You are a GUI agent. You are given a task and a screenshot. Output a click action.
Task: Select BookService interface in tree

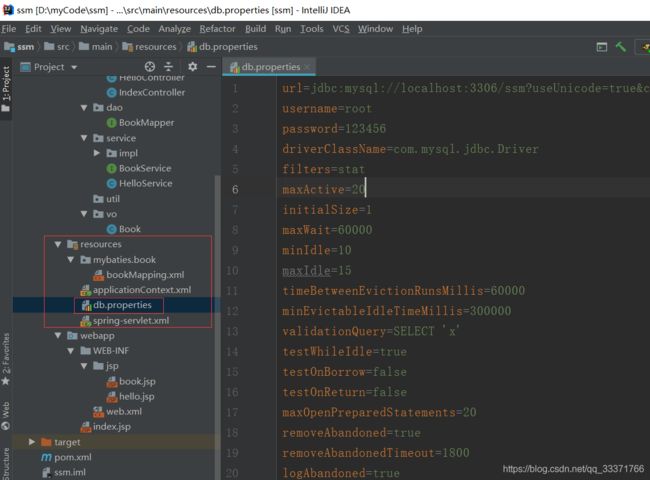[139, 168]
